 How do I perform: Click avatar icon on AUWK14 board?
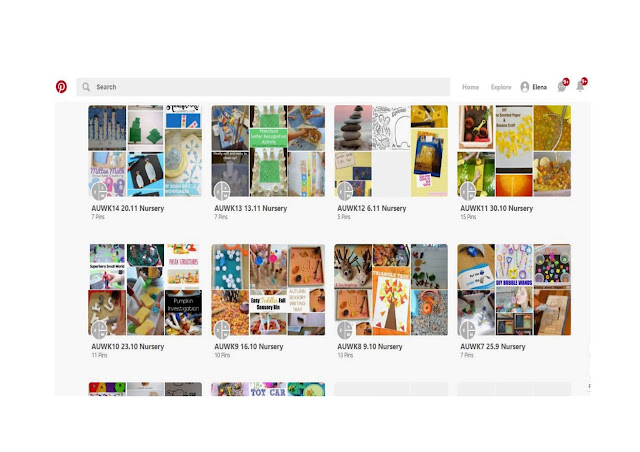pyautogui.click(x=99, y=191)
